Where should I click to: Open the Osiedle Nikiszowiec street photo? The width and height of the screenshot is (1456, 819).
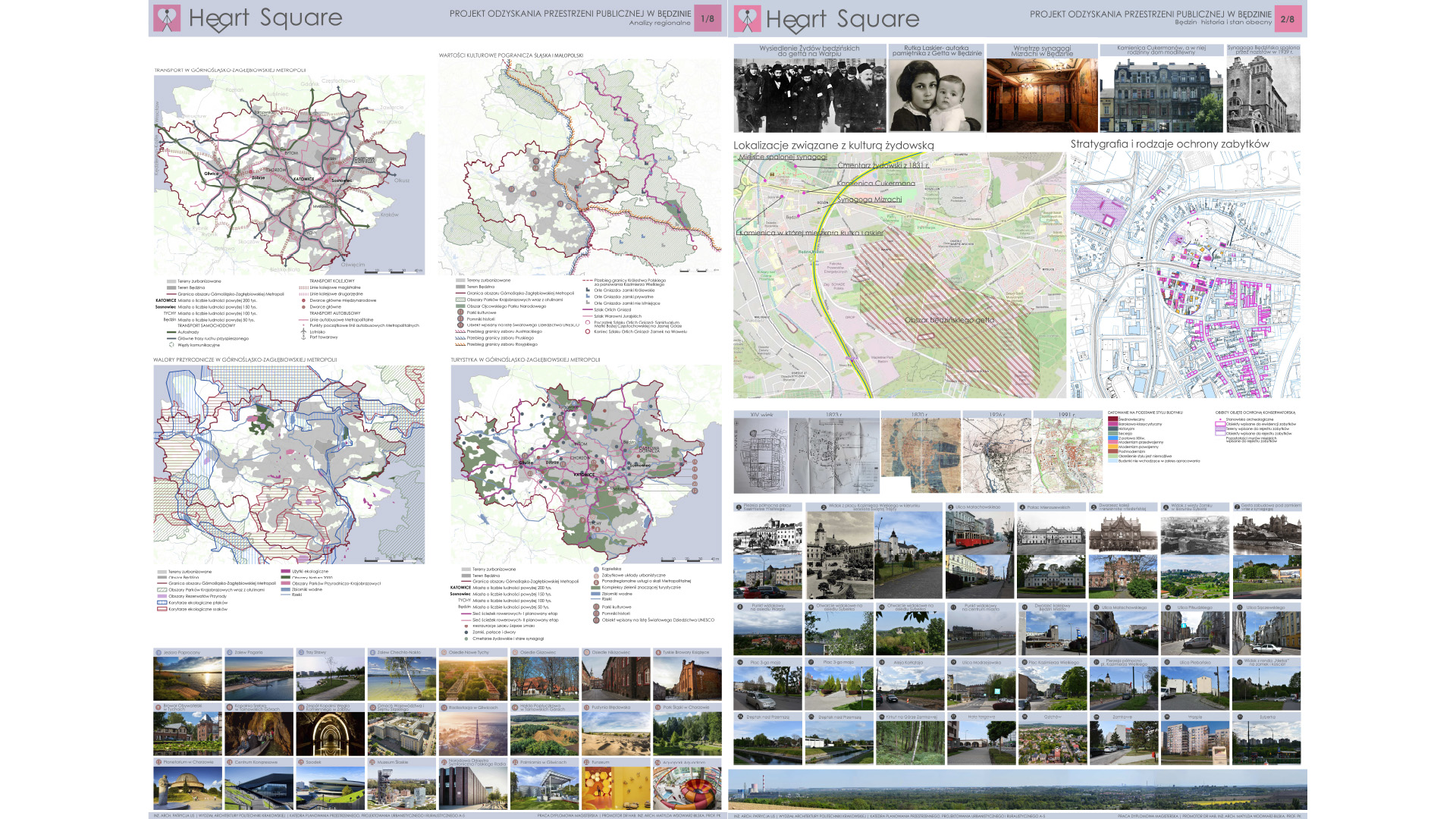(615, 679)
